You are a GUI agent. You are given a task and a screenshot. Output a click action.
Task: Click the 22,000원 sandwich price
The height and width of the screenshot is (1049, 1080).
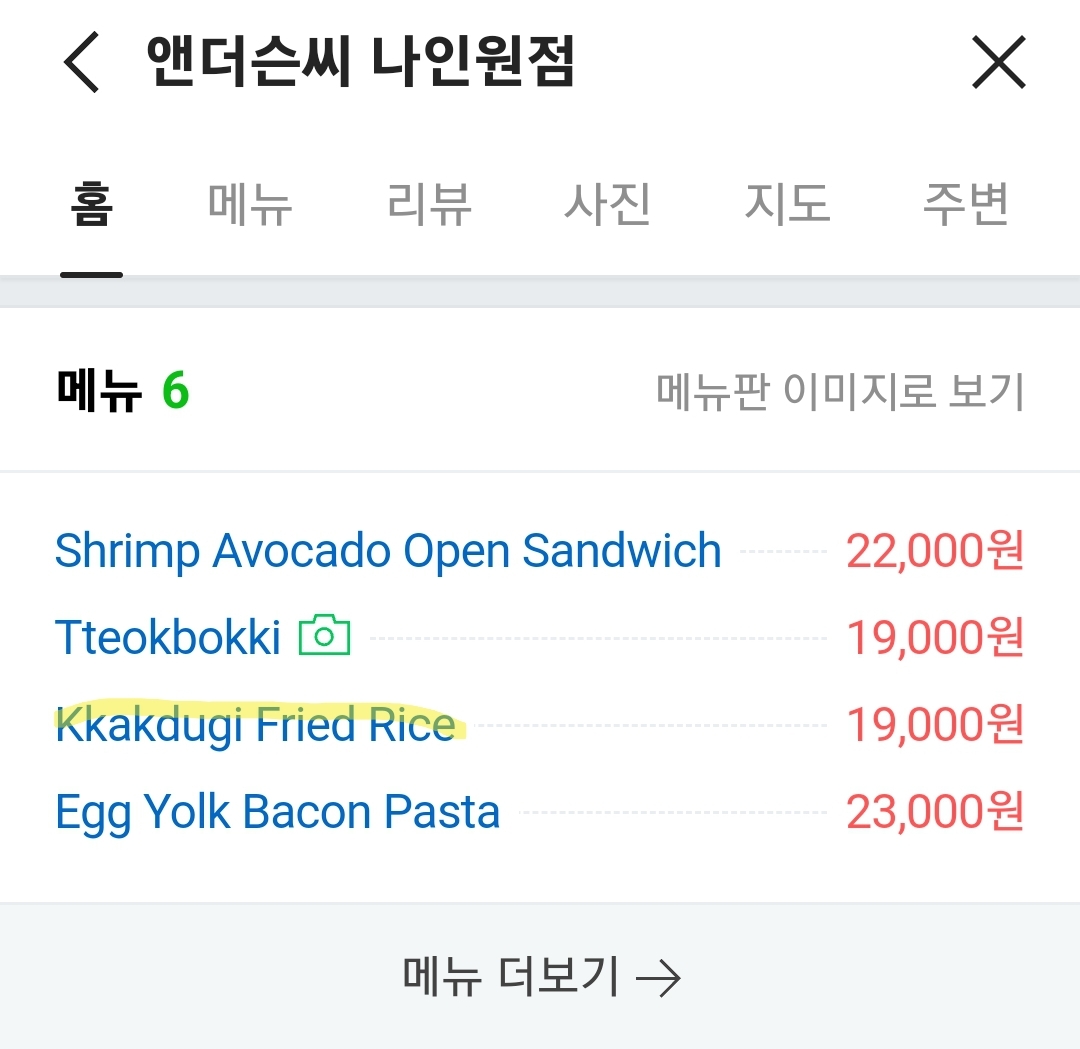[x=935, y=551]
